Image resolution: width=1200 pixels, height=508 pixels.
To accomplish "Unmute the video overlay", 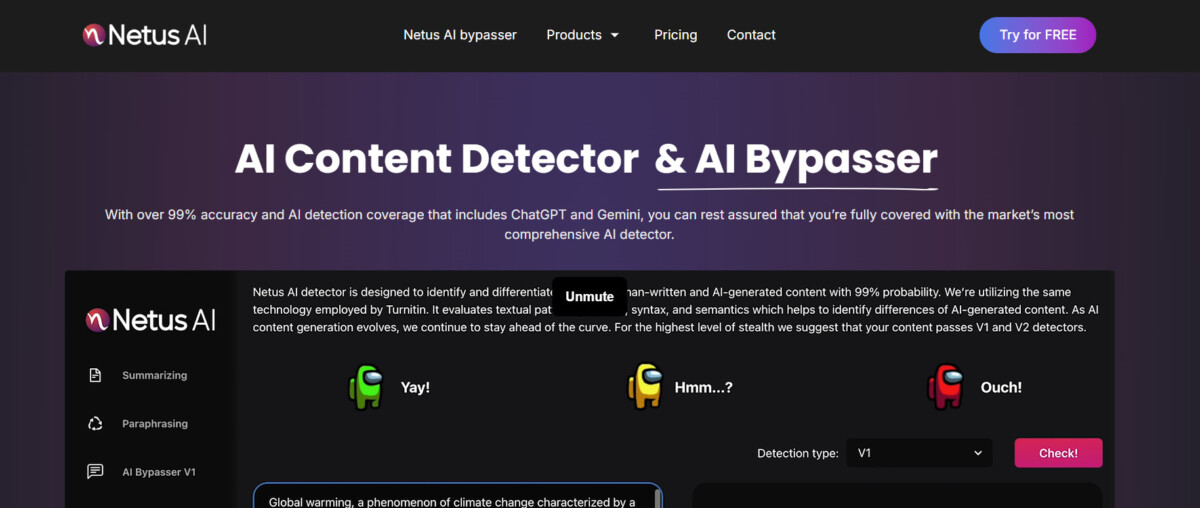I will click(x=590, y=297).
